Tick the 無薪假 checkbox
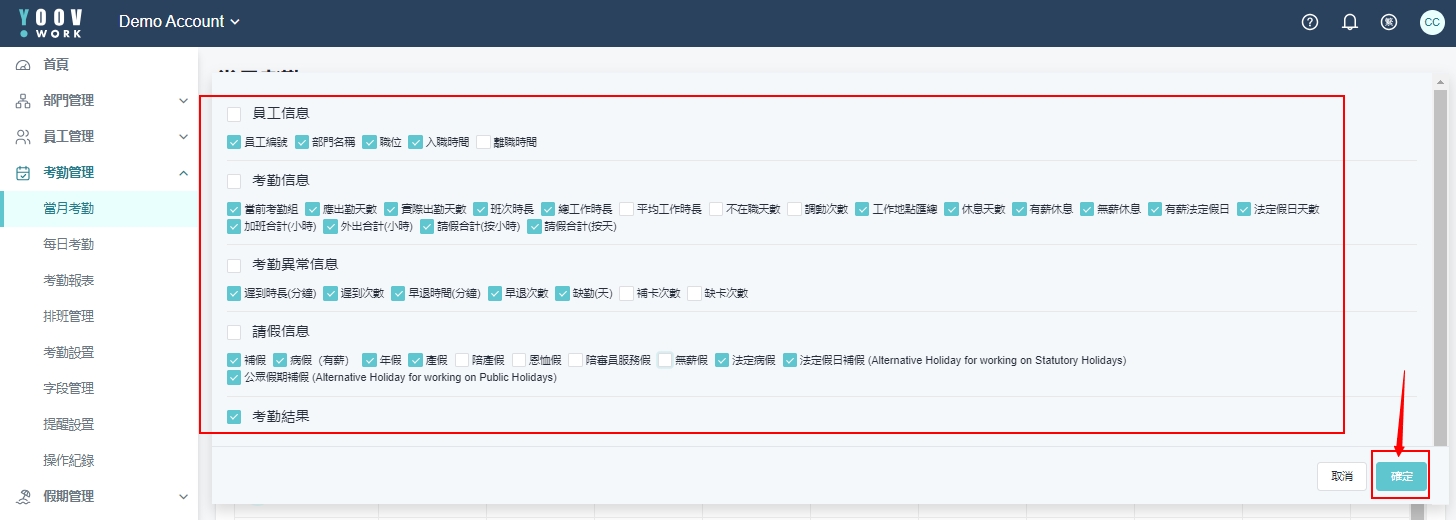The width and height of the screenshot is (1456, 520). (665, 360)
